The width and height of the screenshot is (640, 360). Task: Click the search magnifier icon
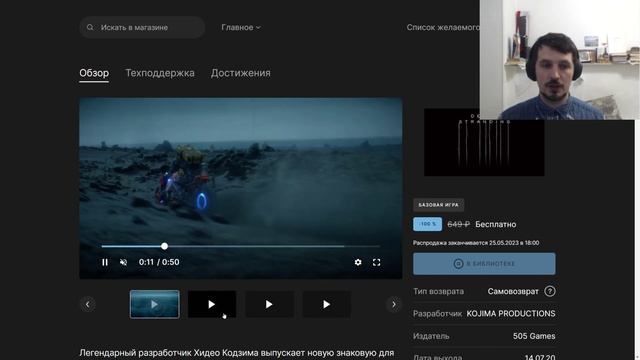(90, 27)
